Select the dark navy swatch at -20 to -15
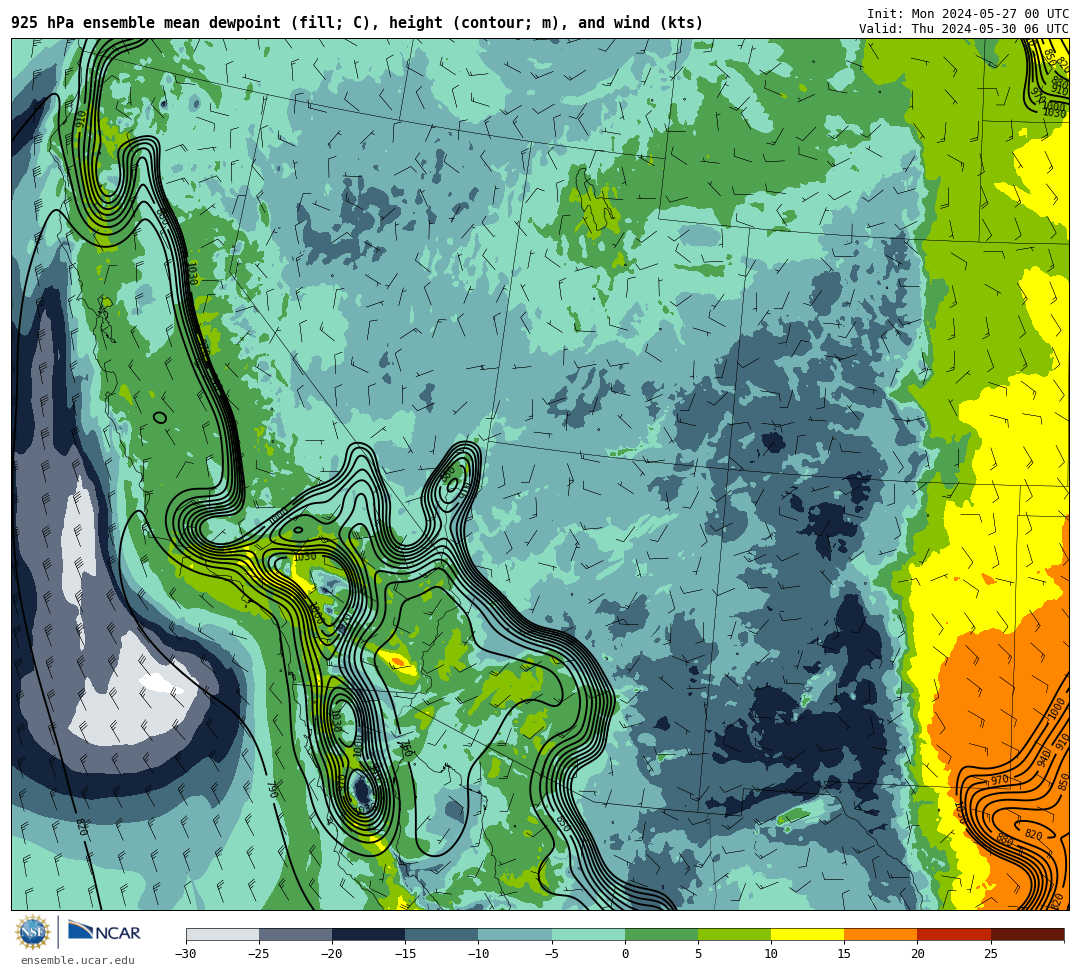This screenshot has width=1080, height=973. pyautogui.click(x=368, y=934)
